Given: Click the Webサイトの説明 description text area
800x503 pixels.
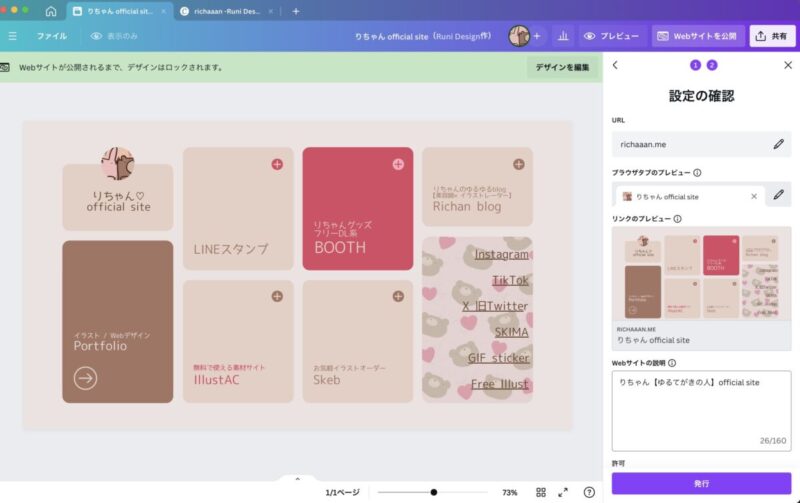Looking at the screenshot, I should [702, 411].
